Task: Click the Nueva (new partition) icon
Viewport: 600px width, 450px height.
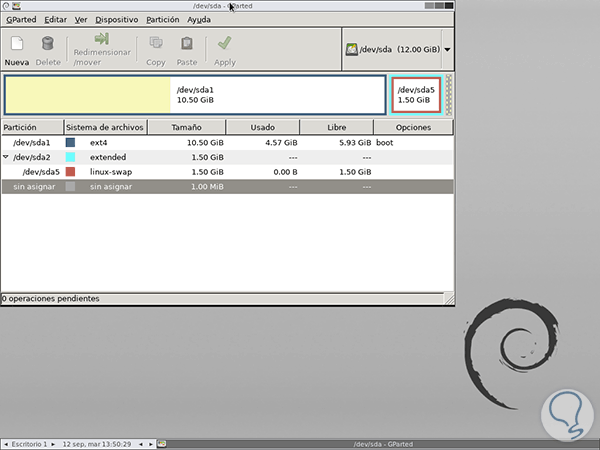Action: click(16, 43)
